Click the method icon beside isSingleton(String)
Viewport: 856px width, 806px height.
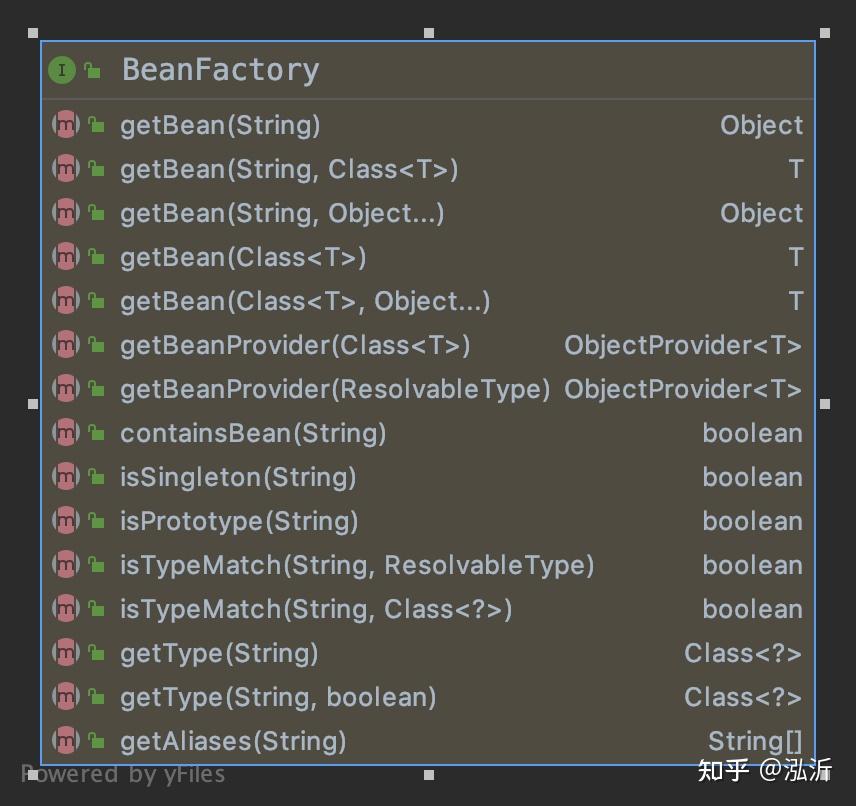click(65, 477)
